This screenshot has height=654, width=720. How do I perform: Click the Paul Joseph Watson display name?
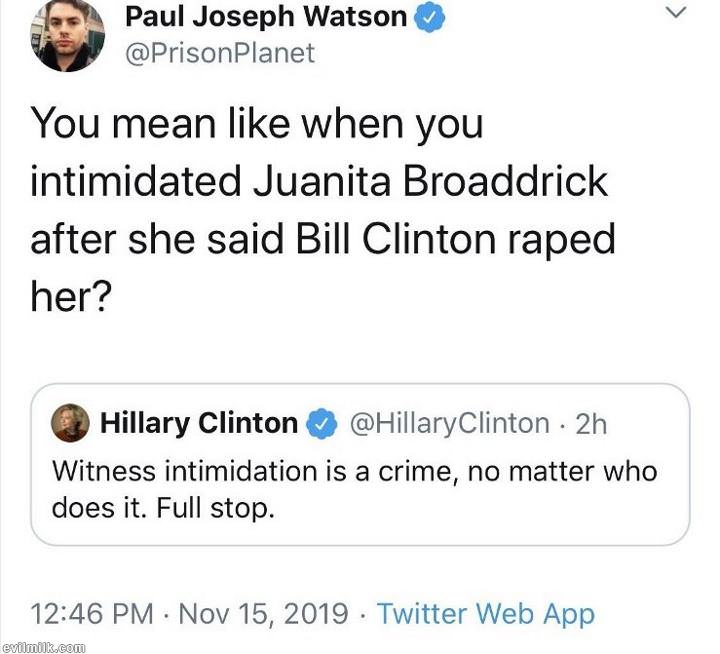tap(266, 17)
